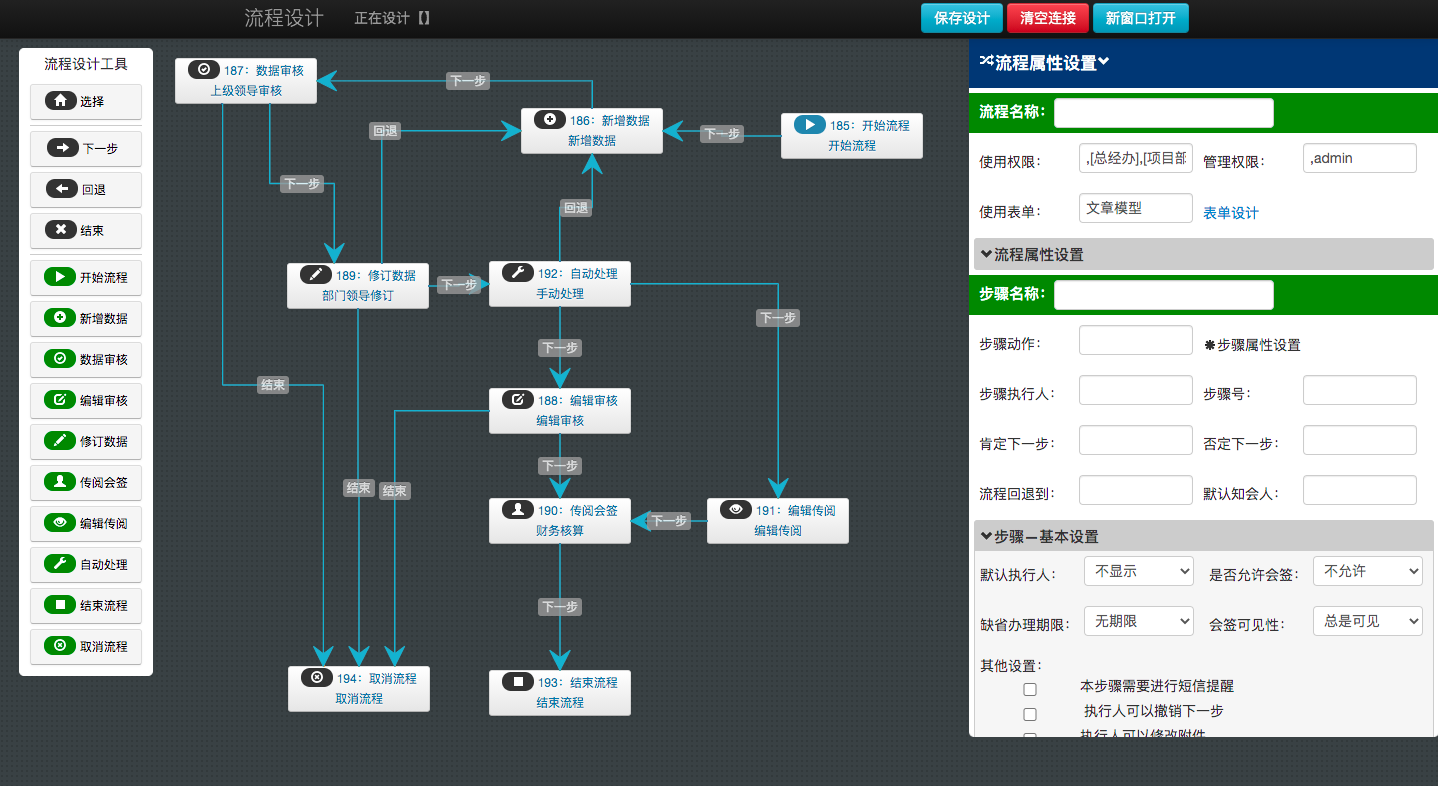The height and width of the screenshot is (786, 1438).
Task: Open the 是否允许会签 dropdown
Action: pos(1367,571)
